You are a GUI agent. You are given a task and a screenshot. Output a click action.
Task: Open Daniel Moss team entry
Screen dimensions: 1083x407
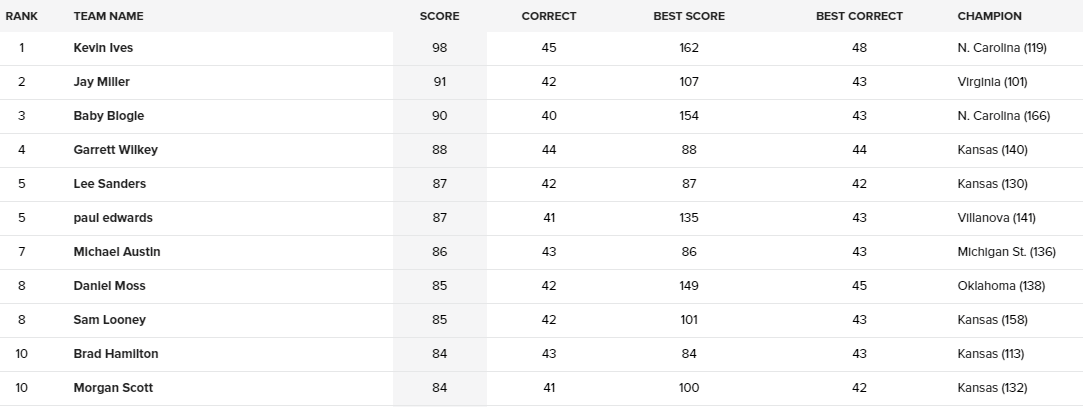(x=109, y=285)
